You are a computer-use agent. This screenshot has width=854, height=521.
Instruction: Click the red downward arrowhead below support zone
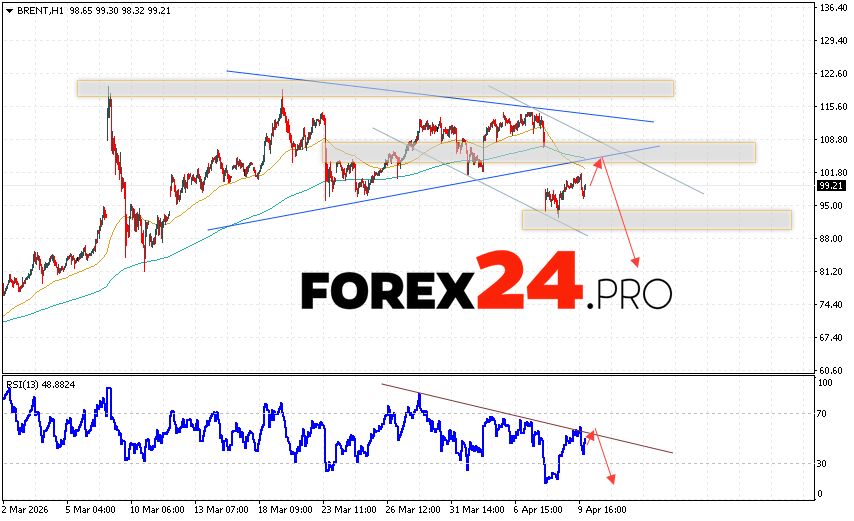636,263
